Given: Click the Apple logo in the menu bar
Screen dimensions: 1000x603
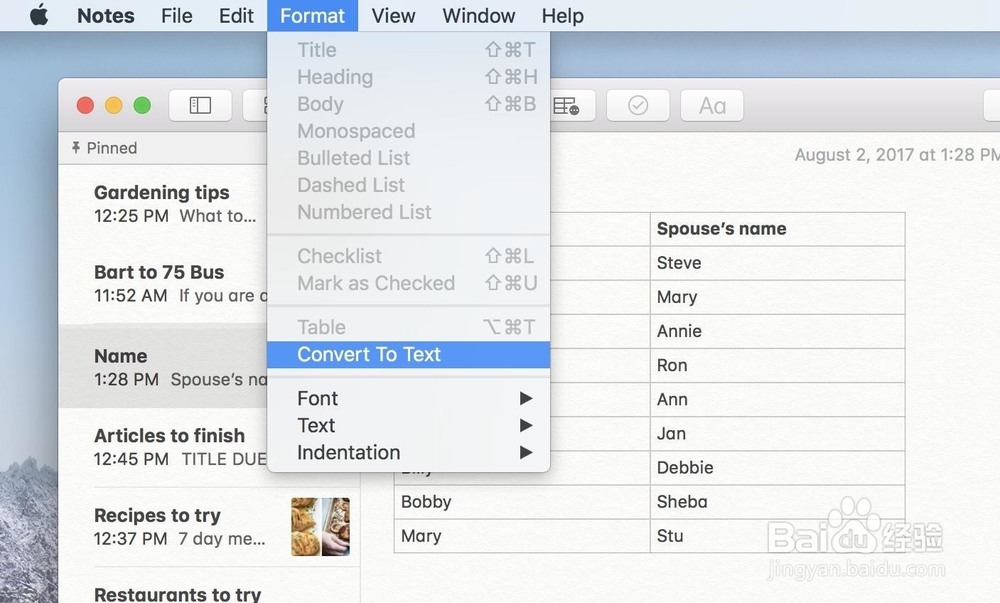Looking at the screenshot, I should 38,15.
